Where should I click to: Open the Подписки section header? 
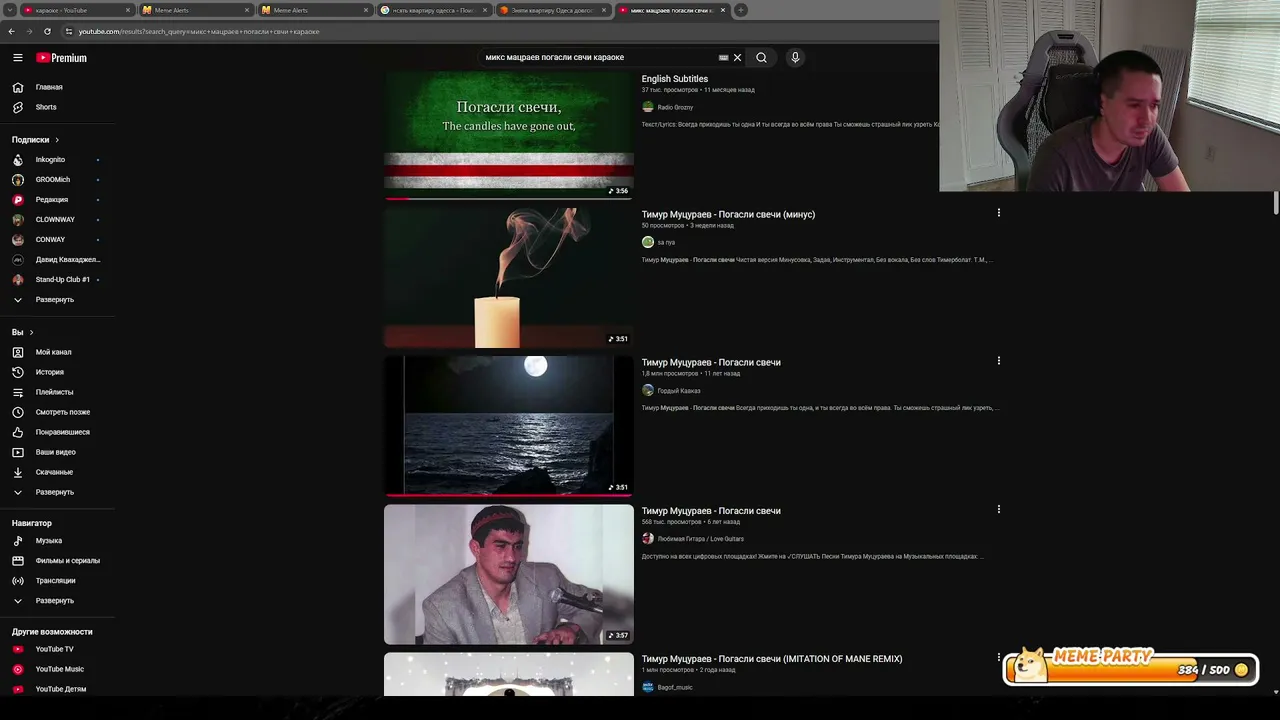(x=36, y=140)
